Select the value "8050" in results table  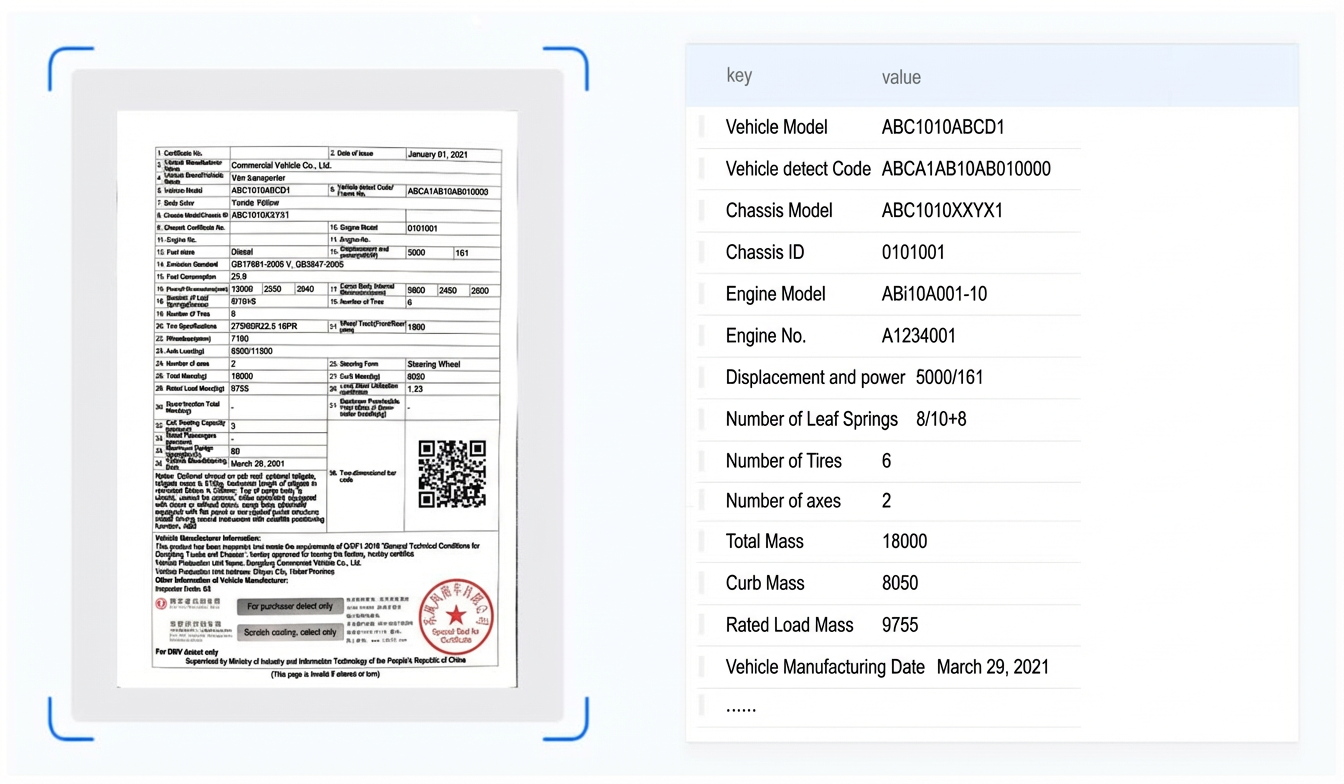900,583
